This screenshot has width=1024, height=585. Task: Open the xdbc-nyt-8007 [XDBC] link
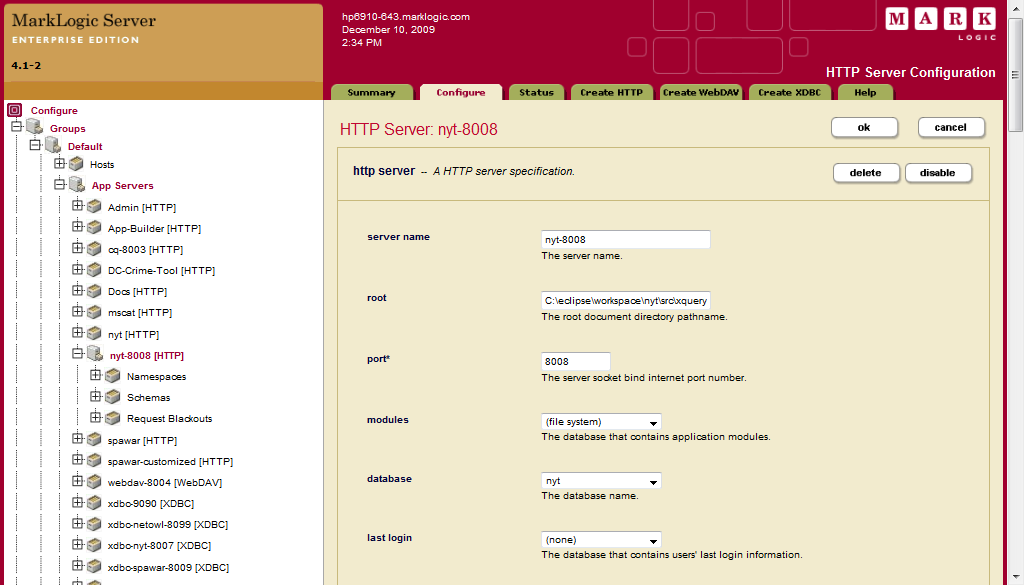[159, 545]
